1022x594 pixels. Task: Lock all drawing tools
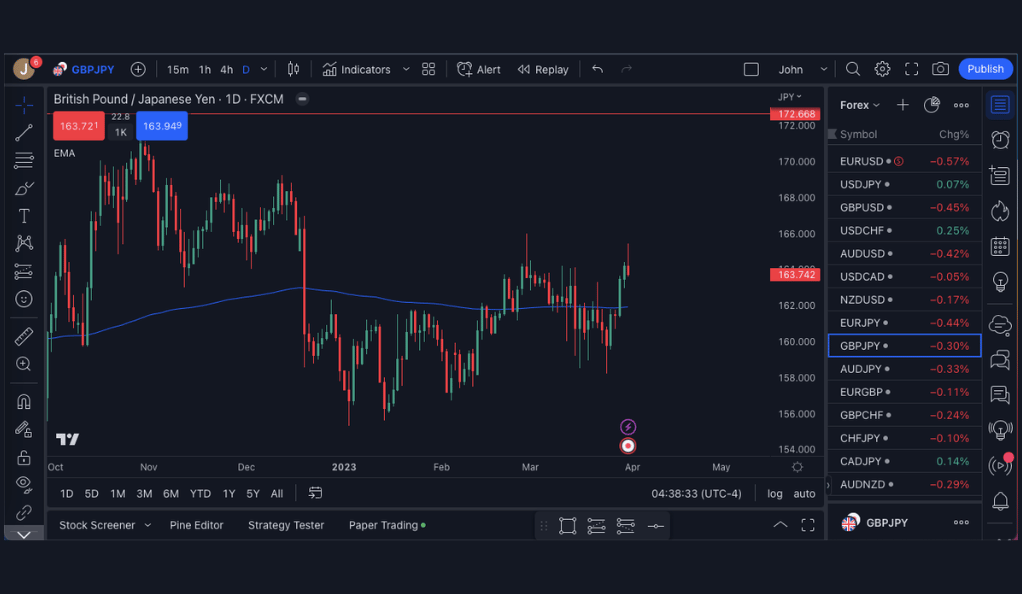[x=24, y=457]
